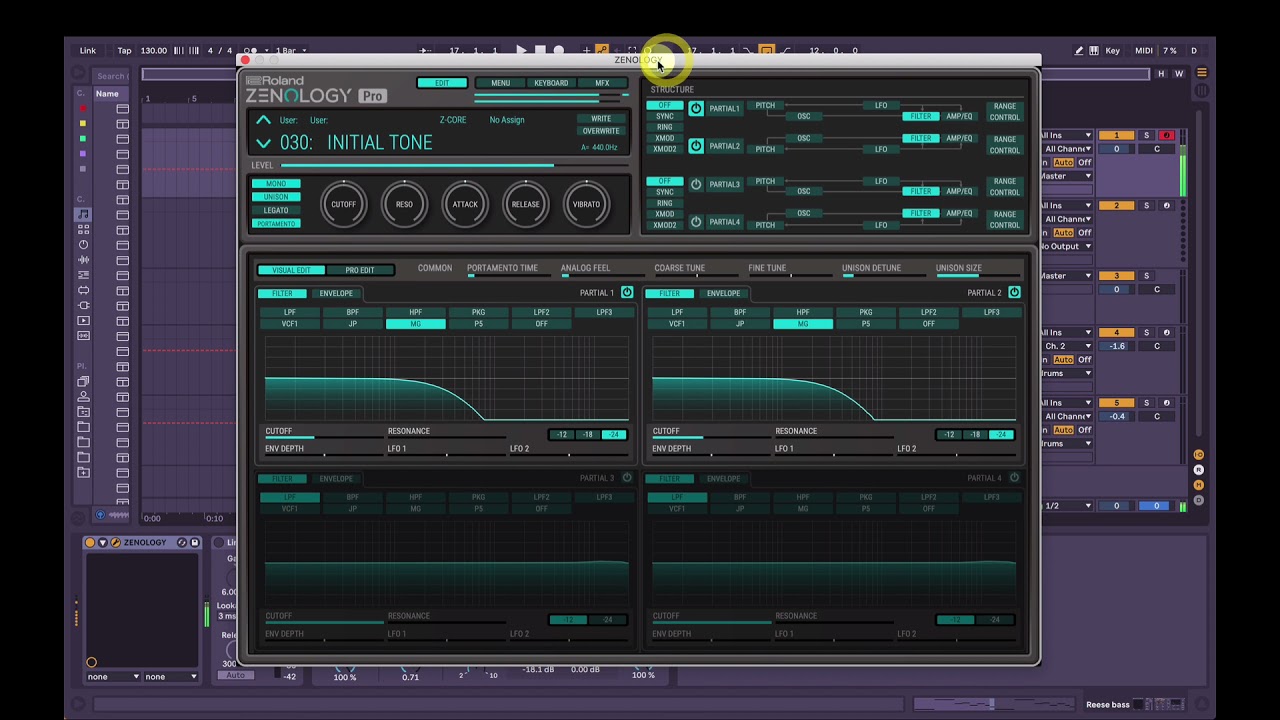
Task: Click RANGE CONTROL for Partial 1
Action: pos(1004,111)
